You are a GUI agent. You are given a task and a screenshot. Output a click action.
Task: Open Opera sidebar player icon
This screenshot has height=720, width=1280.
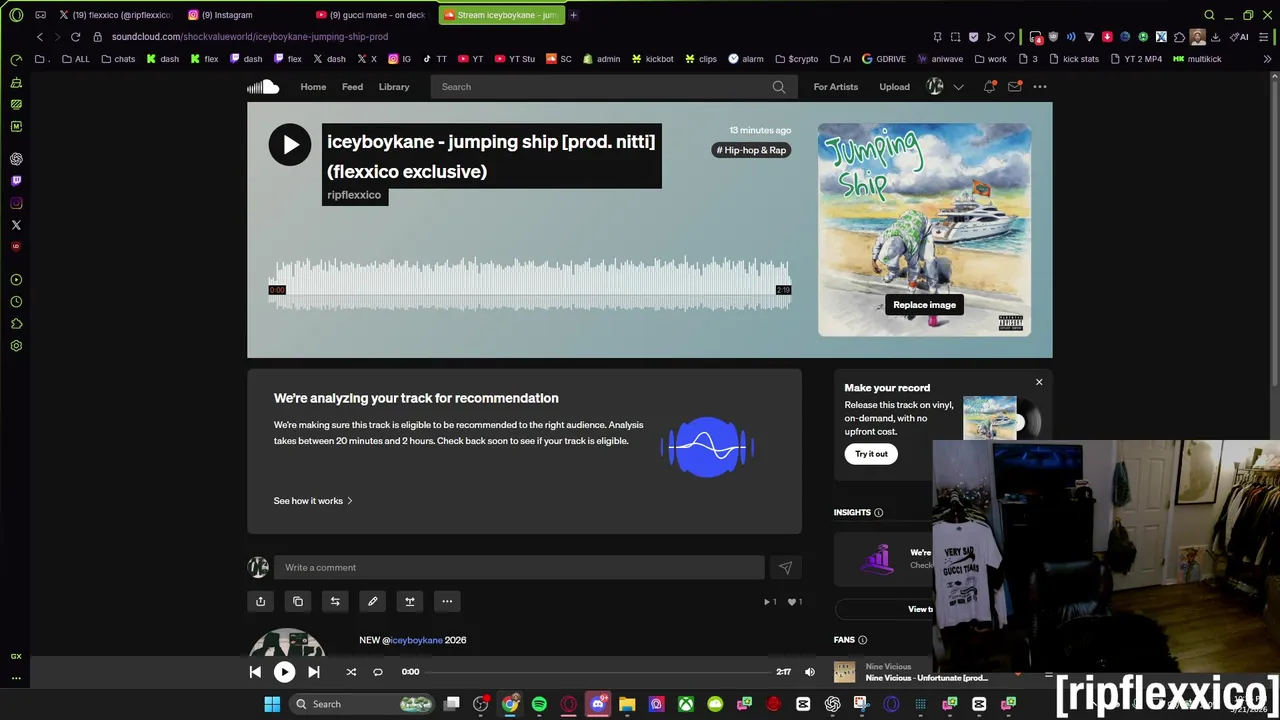pyautogui.click(x=16, y=280)
